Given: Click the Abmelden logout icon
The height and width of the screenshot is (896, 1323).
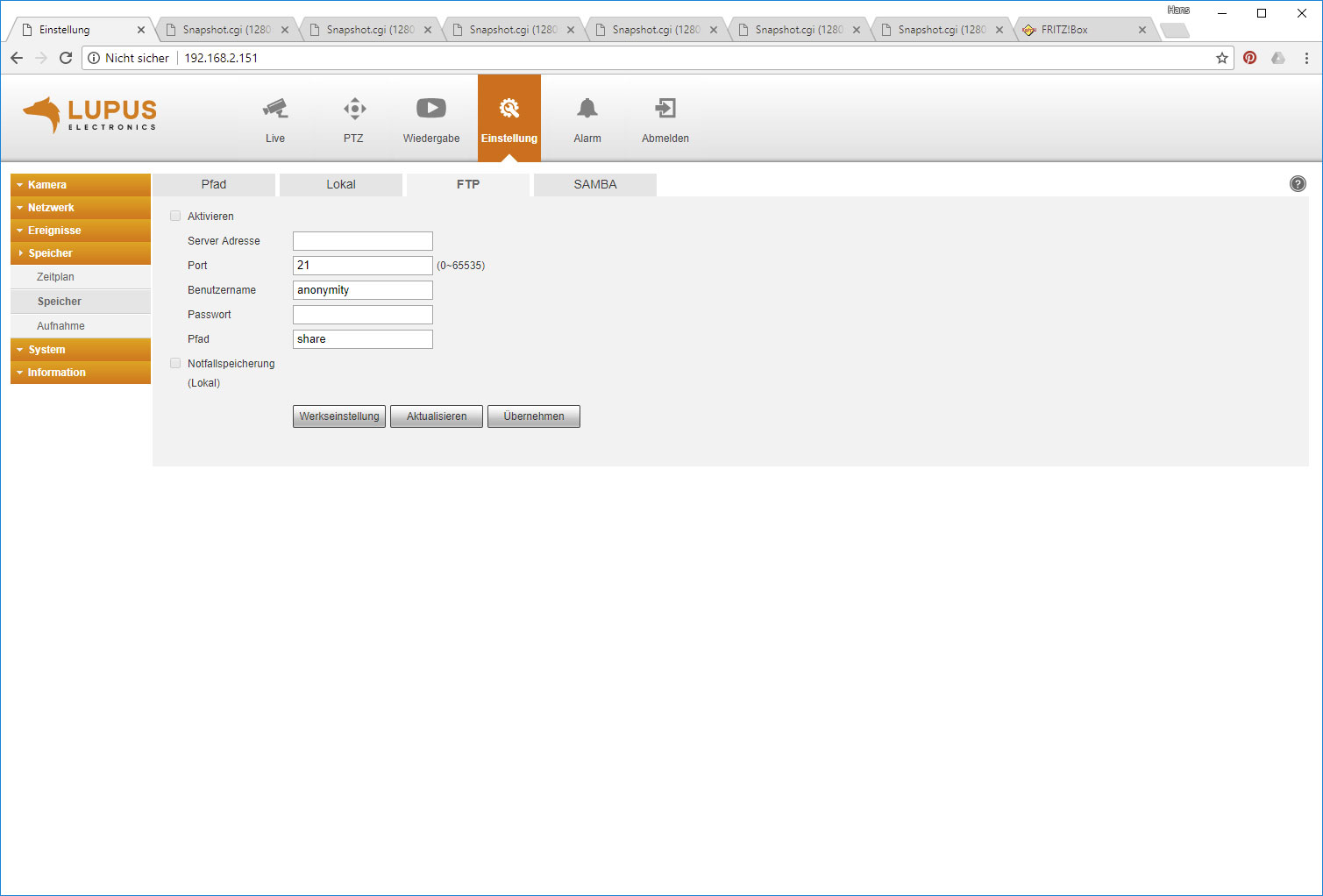Looking at the screenshot, I should (x=665, y=109).
